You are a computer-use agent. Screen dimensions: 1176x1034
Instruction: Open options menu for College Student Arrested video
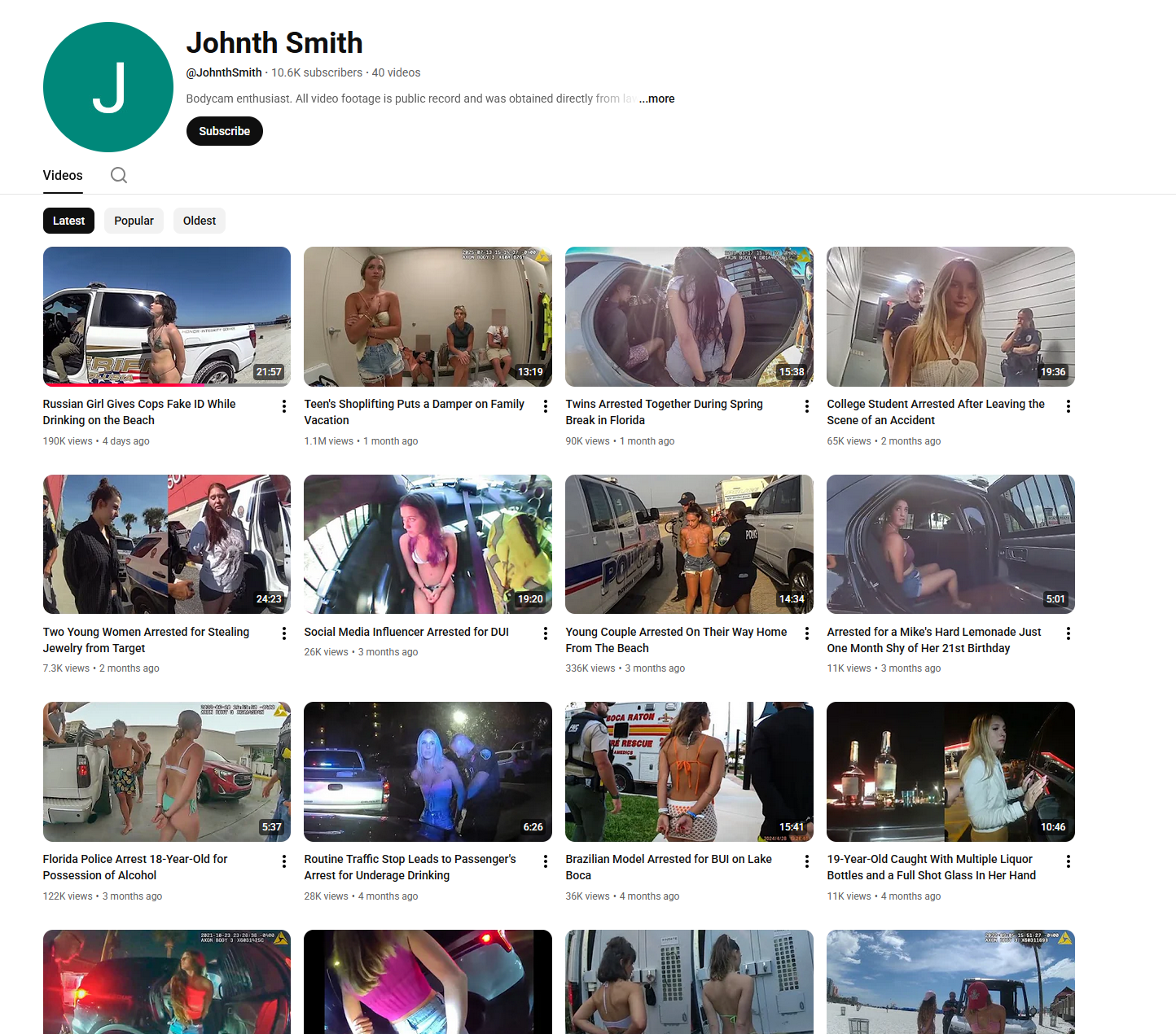(x=1068, y=406)
